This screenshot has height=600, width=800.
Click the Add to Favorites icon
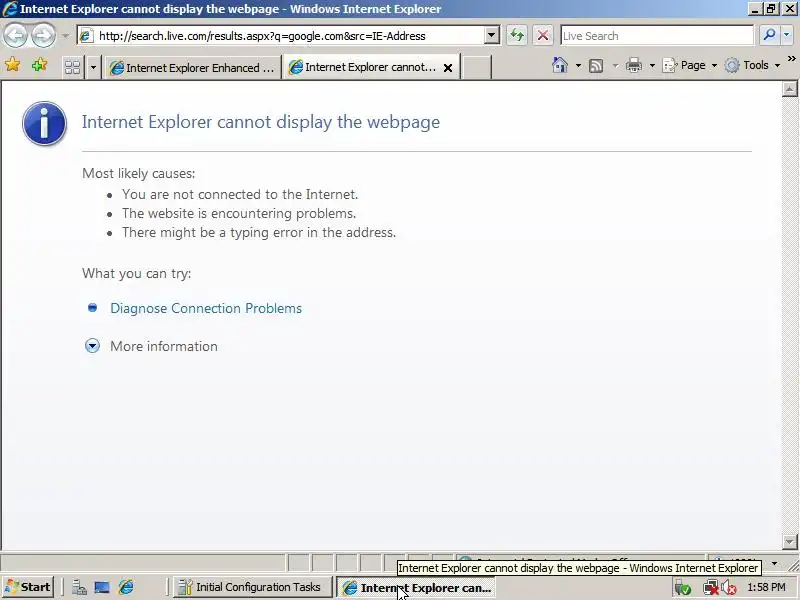click(39, 65)
